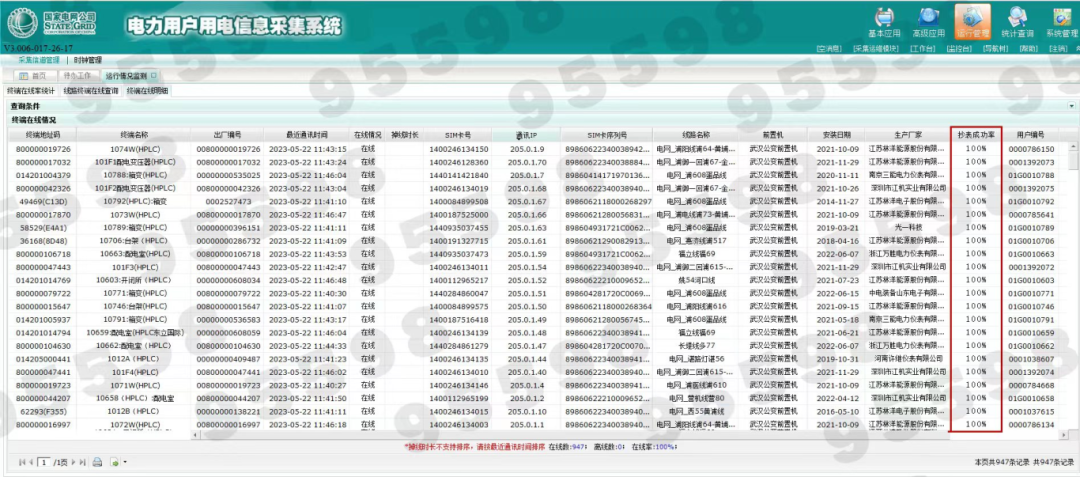This screenshot has height=477, width=1080.
Task: Click the 生产厂家 column header
Action: 908,135
